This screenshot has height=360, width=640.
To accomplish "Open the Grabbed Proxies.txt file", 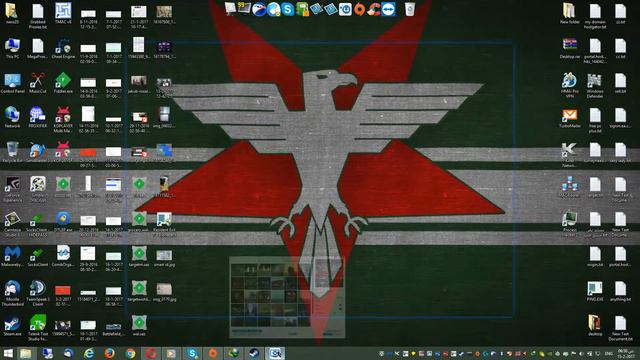I will point(38,16).
